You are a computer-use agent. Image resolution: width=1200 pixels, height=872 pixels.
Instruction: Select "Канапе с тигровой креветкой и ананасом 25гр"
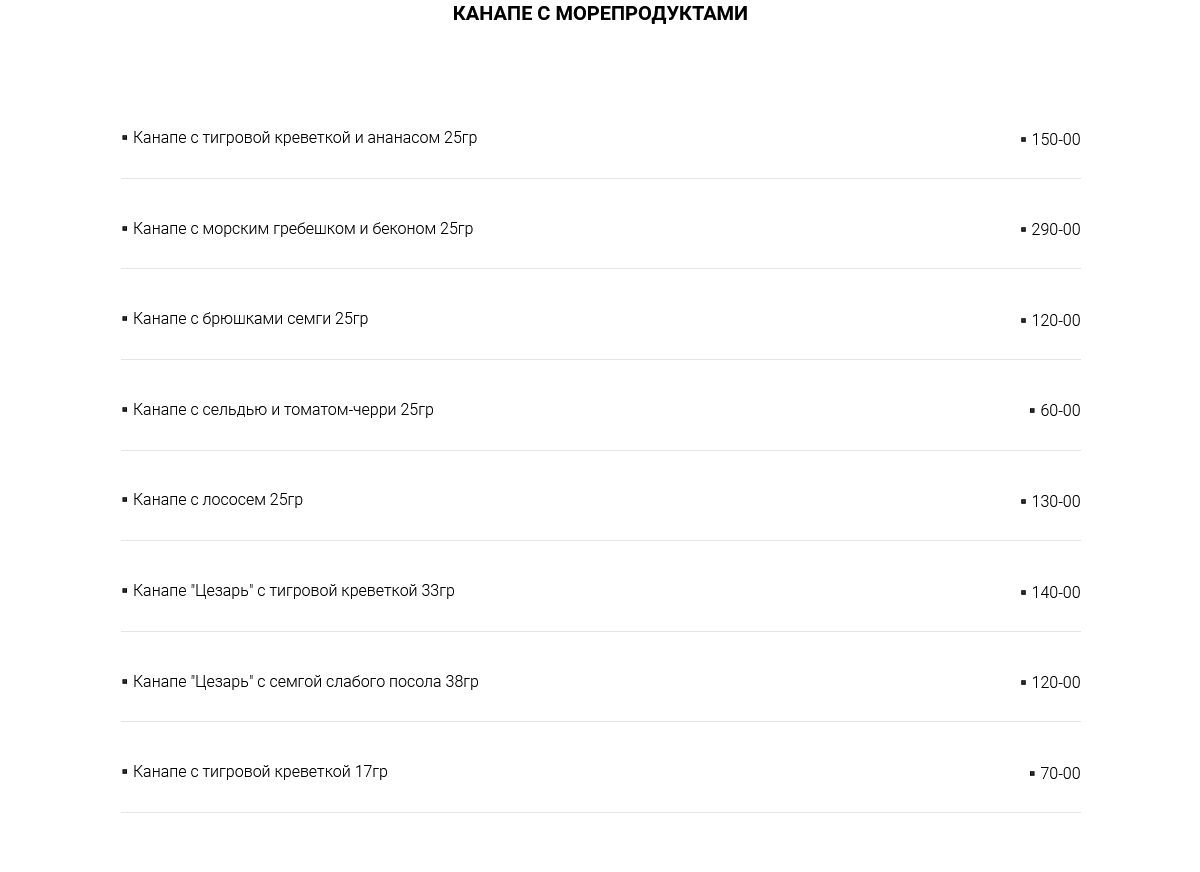pyautogui.click(x=305, y=138)
